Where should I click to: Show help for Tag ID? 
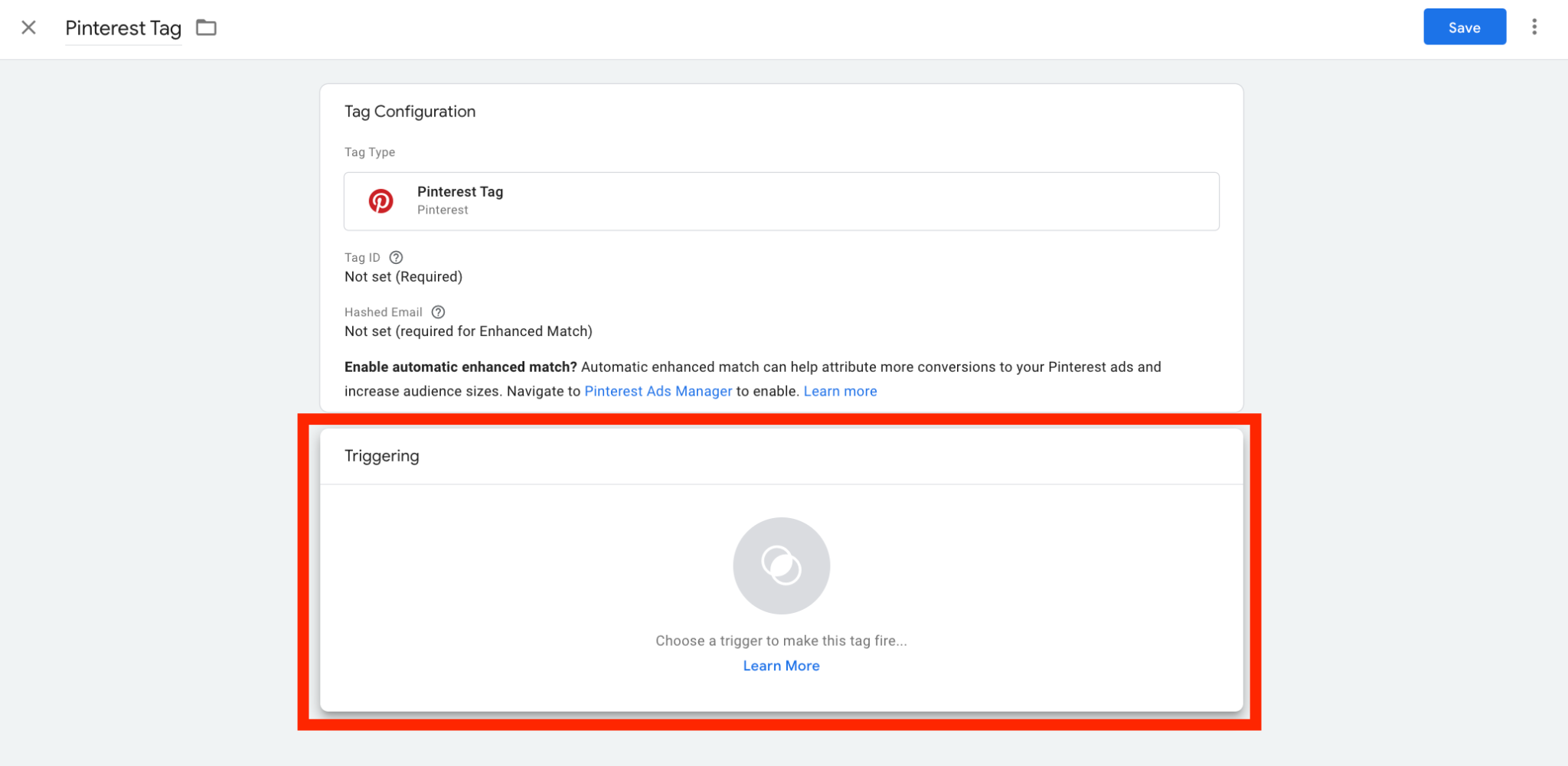pyautogui.click(x=396, y=257)
